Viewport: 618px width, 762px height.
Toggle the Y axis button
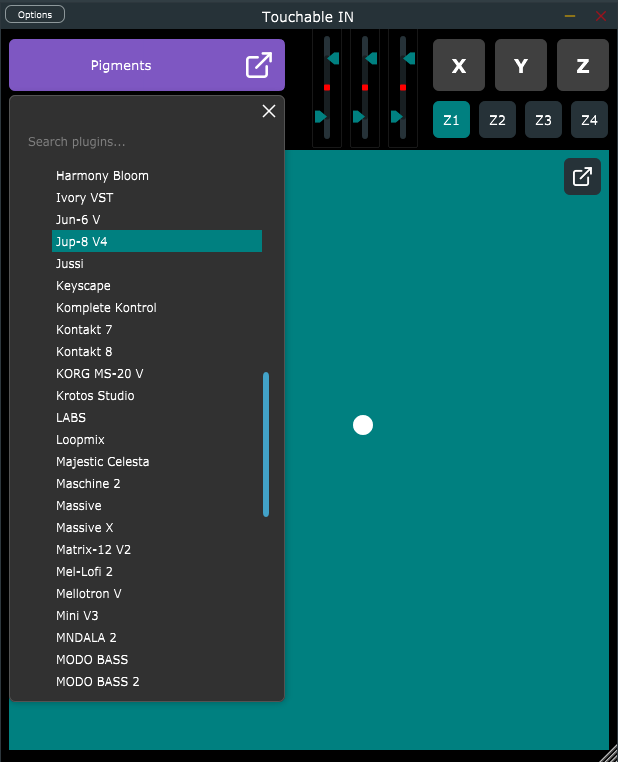pos(521,66)
